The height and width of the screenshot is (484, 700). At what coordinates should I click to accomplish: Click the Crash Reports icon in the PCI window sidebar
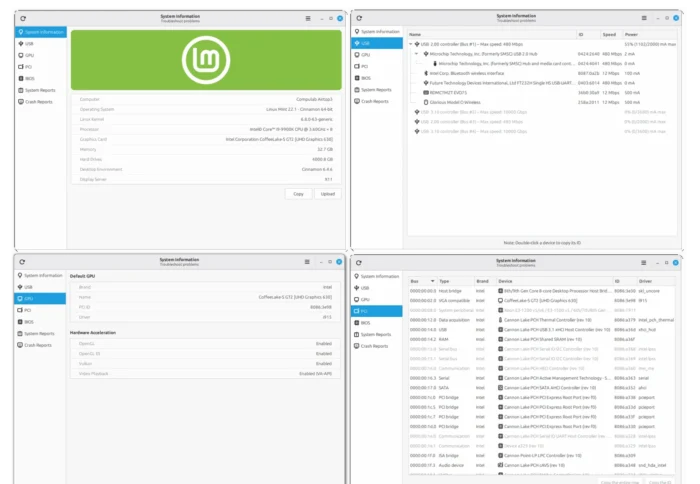click(x=356, y=345)
